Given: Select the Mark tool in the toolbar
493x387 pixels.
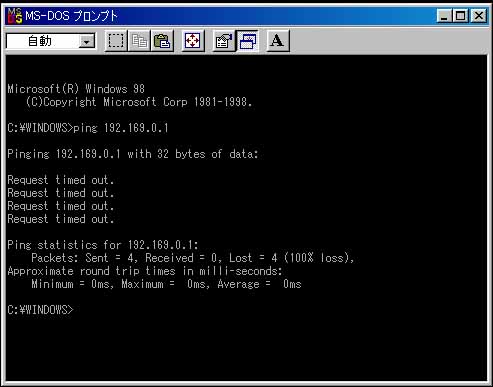Looking at the screenshot, I should click(x=116, y=41).
